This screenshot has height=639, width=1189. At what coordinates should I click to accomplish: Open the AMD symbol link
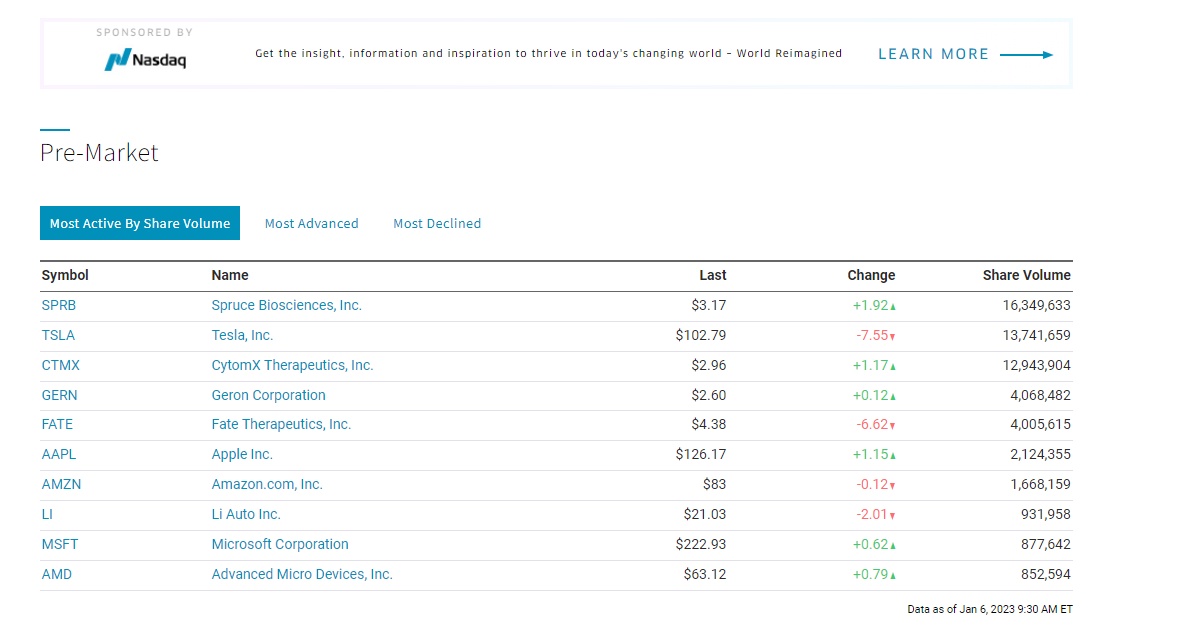click(x=56, y=574)
